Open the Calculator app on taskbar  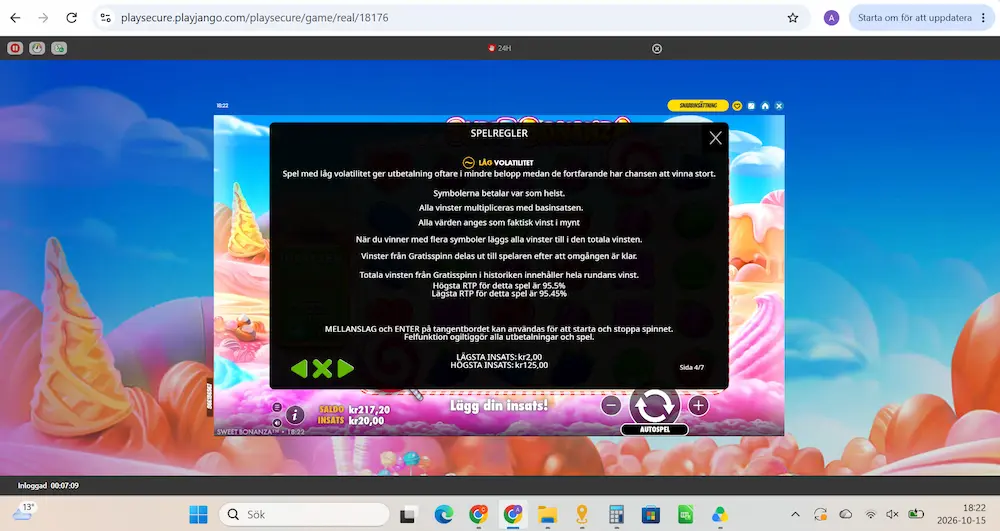(616, 514)
